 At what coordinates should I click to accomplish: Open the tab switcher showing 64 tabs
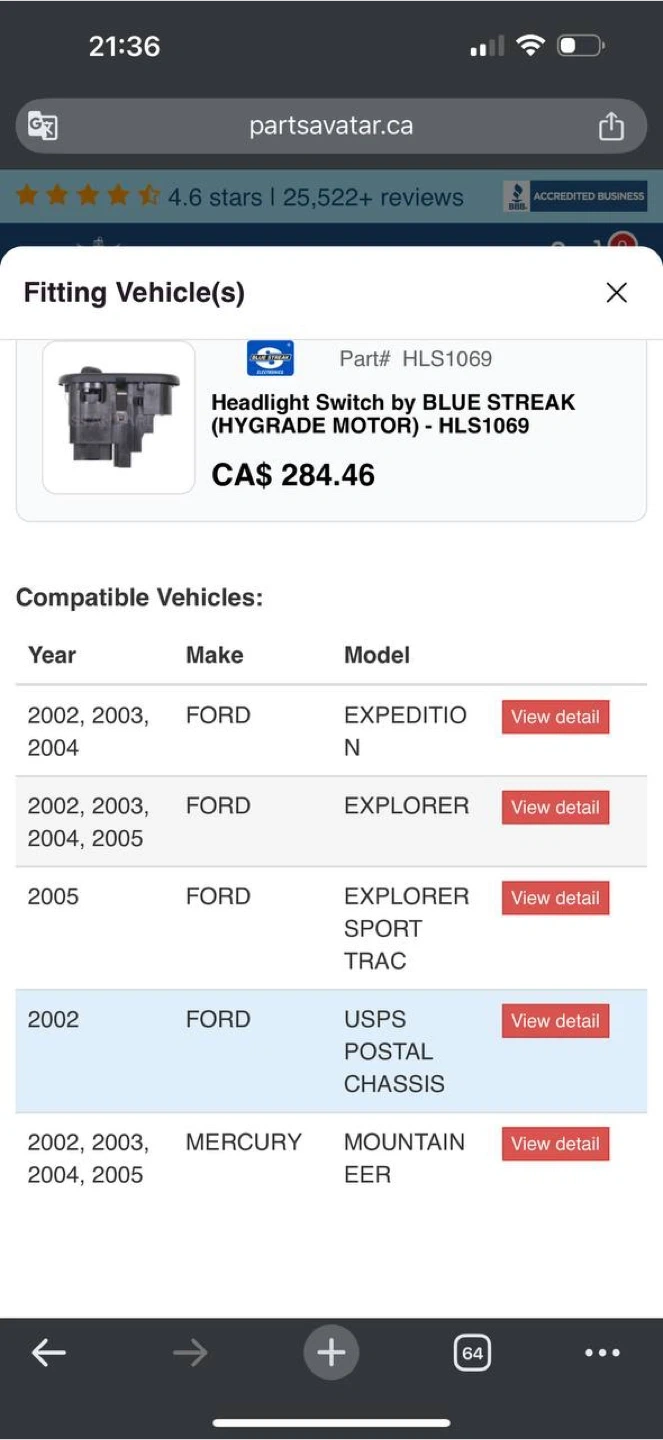click(x=472, y=1353)
